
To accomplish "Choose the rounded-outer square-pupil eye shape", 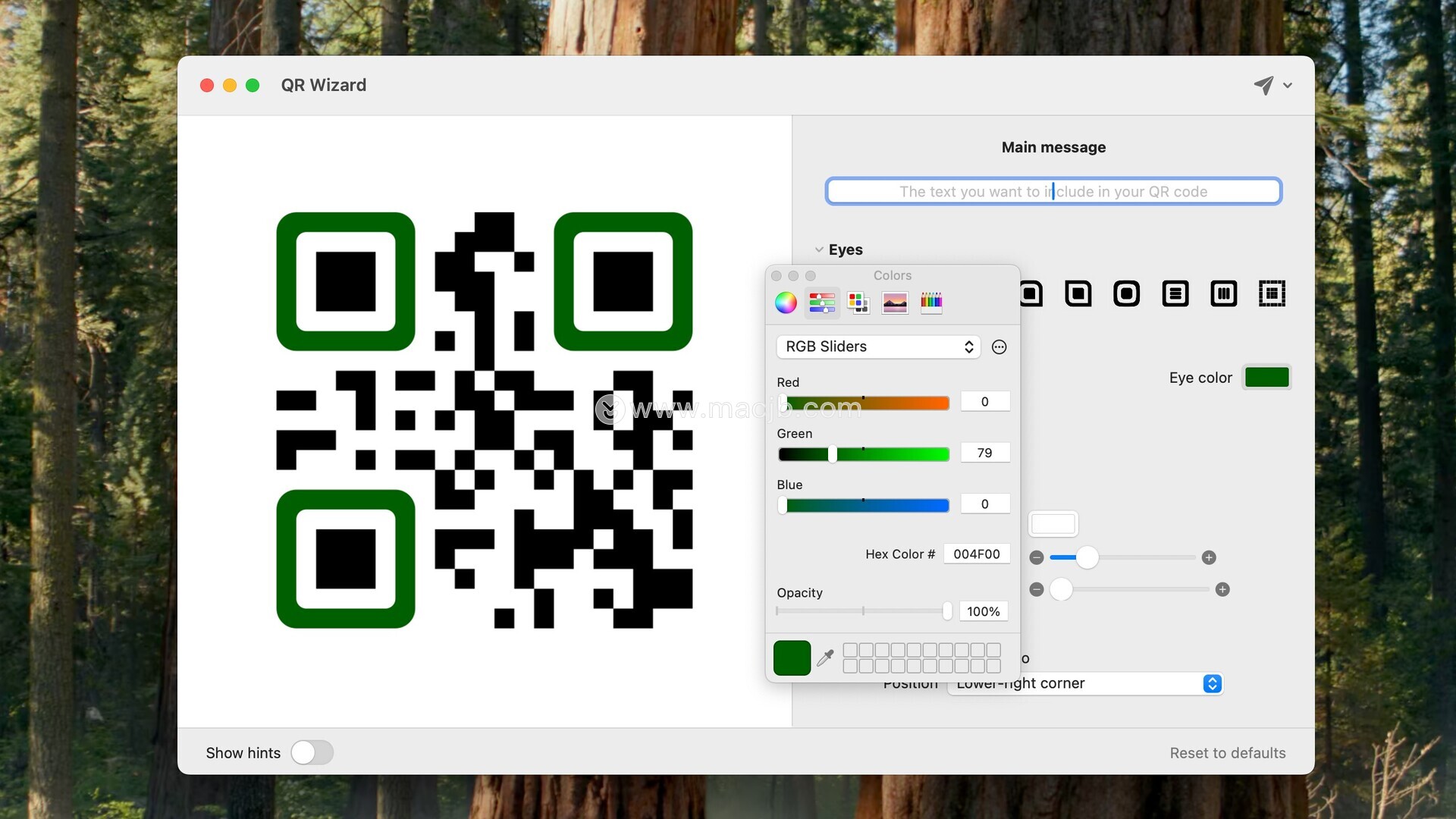I will [x=1078, y=293].
